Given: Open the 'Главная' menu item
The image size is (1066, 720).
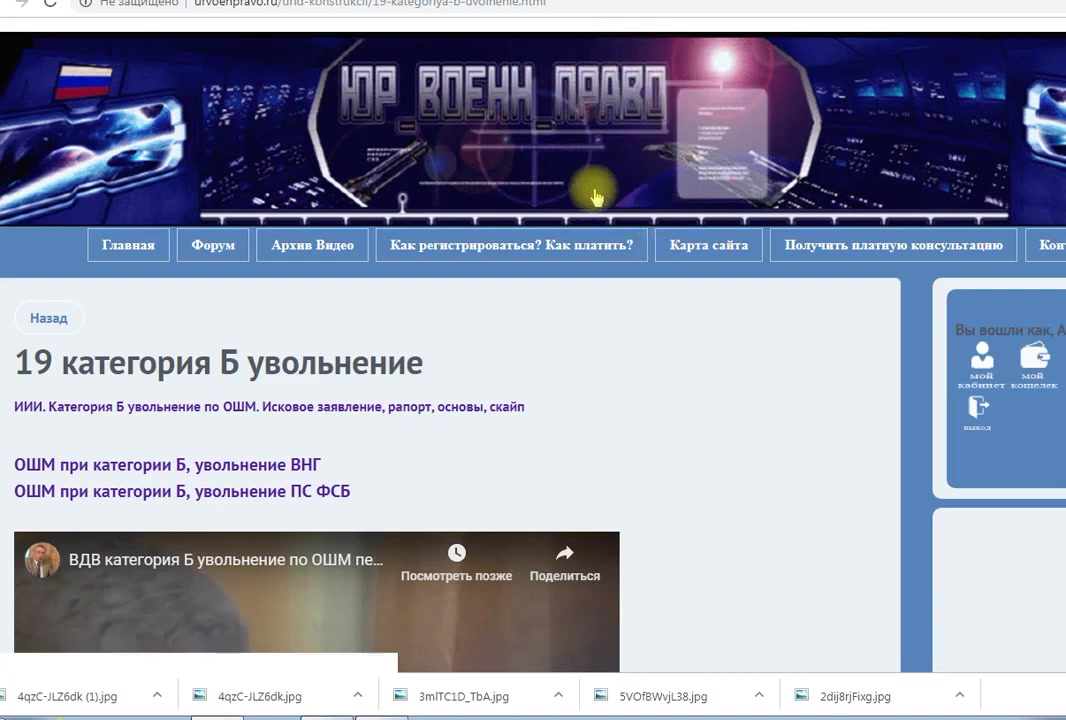Looking at the screenshot, I should point(128,245).
